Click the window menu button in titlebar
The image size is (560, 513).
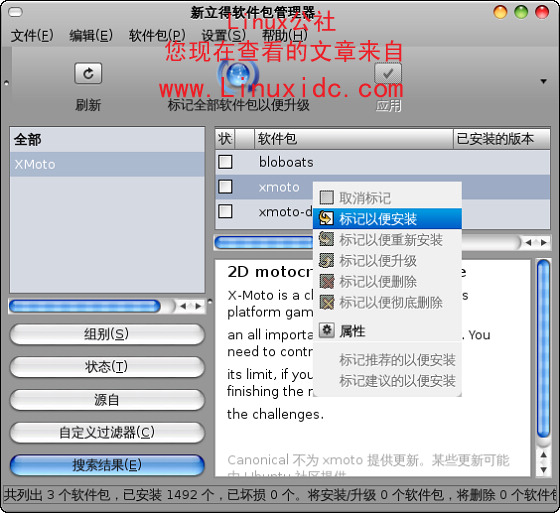pyautogui.click(x=15, y=13)
